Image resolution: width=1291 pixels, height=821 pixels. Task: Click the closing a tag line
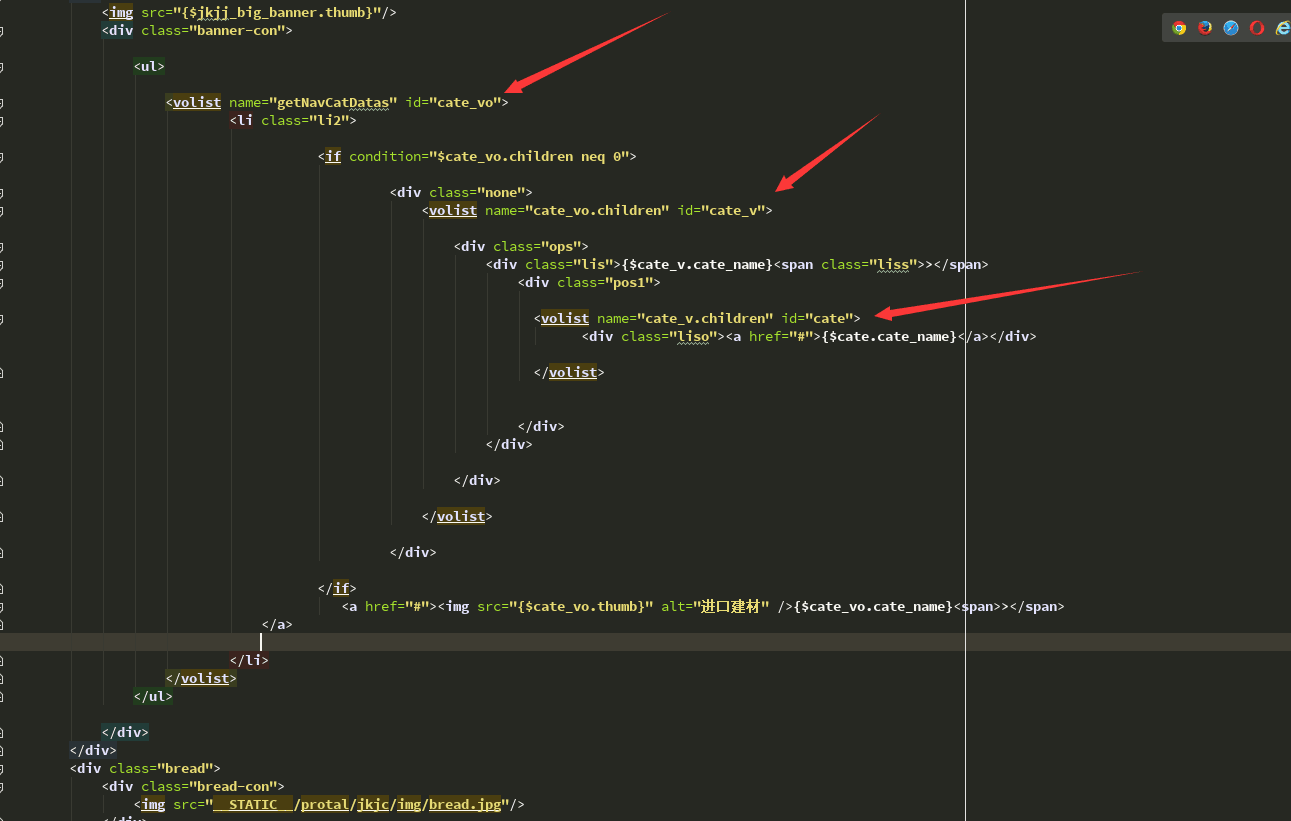(x=277, y=624)
